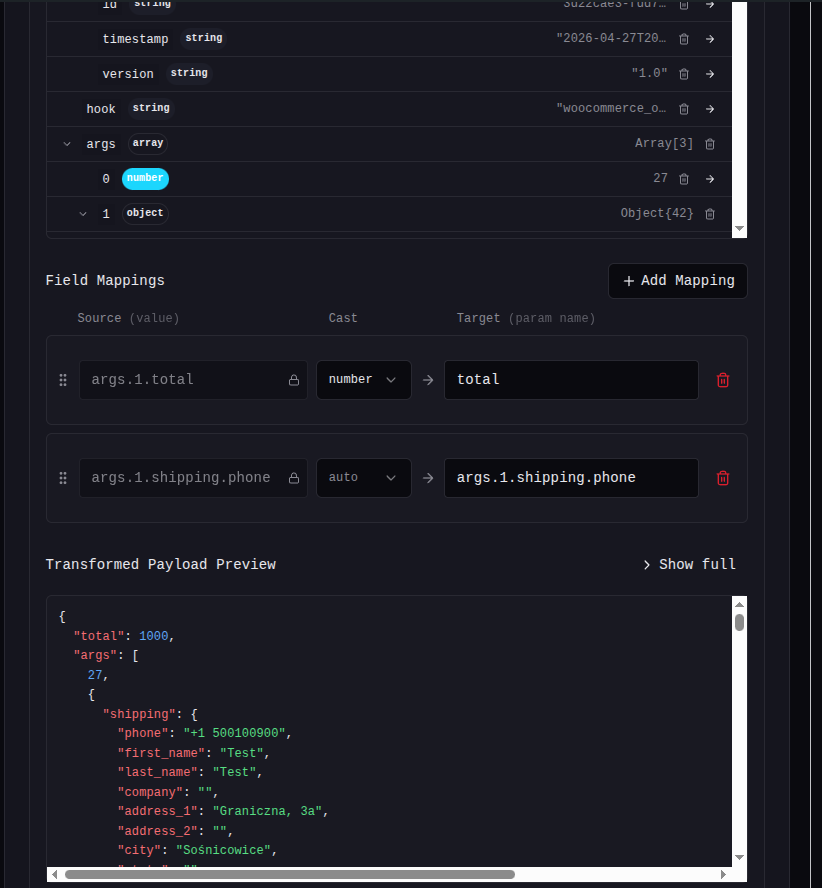Remove the args.1.shipping.phone mapping
Image resolution: width=822 pixels, height=888 pixels.
pyautogui.click(x=723, y=478)
